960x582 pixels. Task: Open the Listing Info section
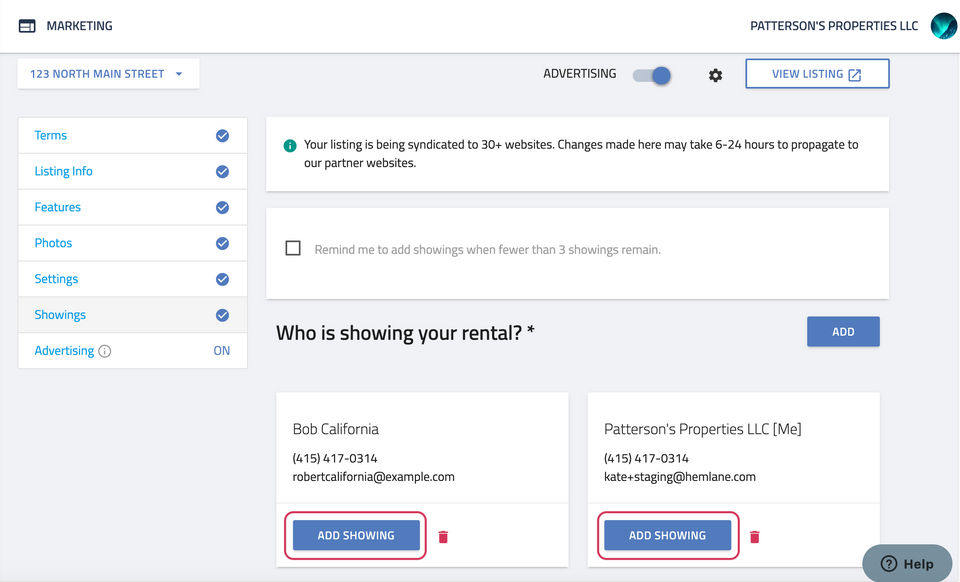(133, 171)
